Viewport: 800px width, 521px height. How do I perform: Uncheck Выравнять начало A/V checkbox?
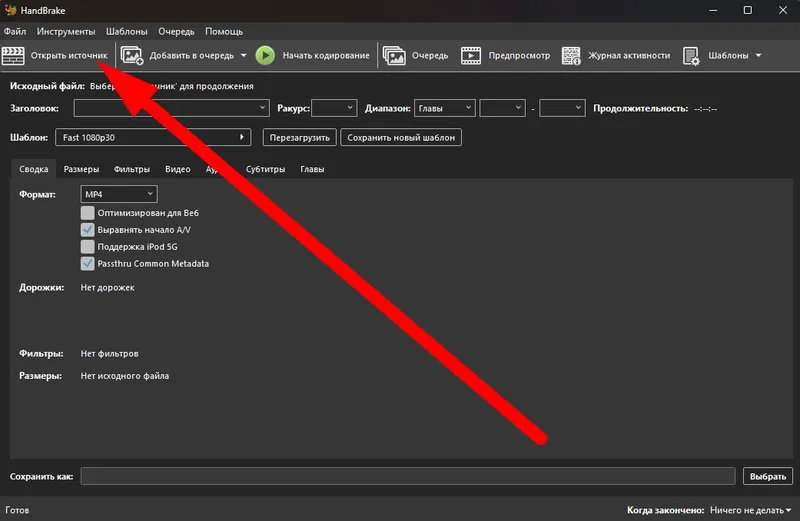click(x=87, y=230)
